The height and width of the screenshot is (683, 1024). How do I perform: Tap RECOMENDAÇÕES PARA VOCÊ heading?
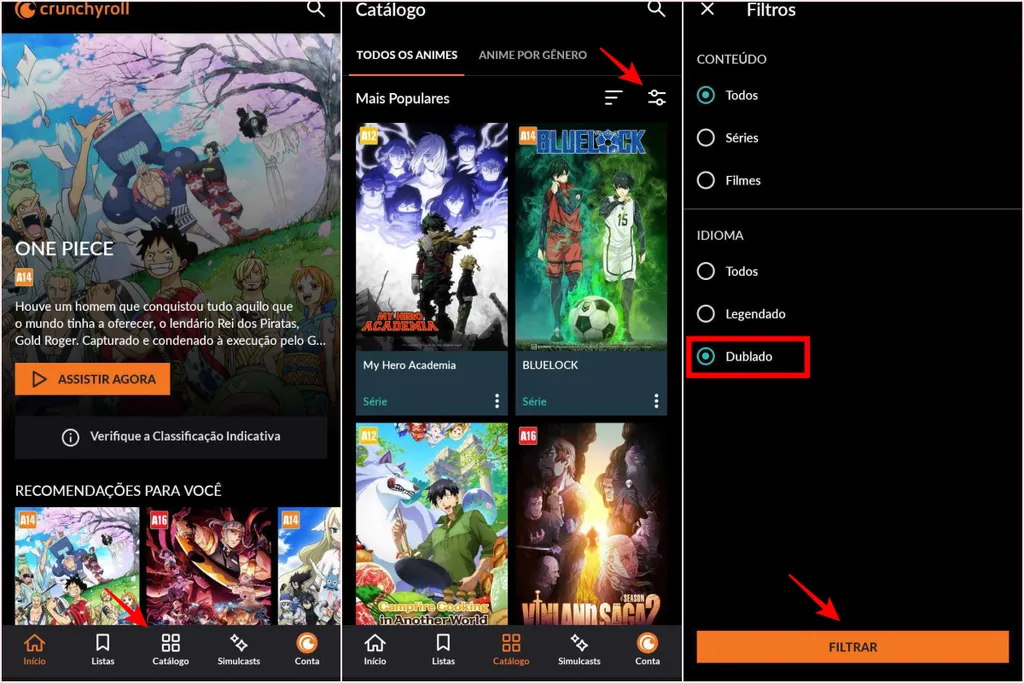click(118, 490)
